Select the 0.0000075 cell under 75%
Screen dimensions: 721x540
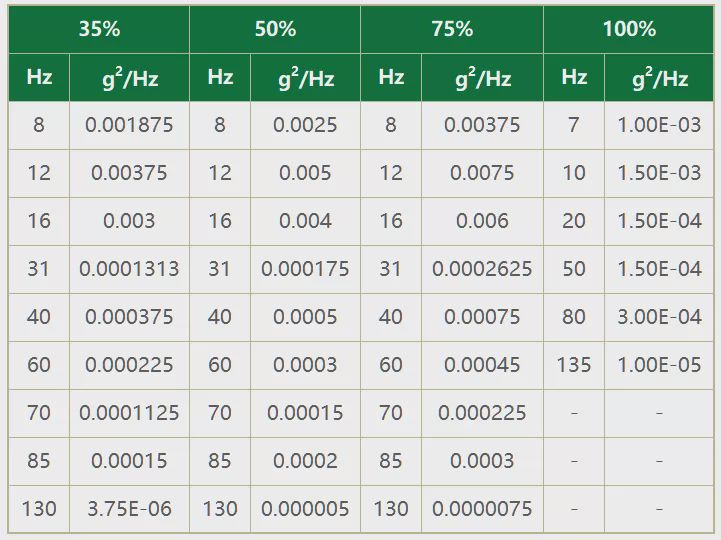click(482, 509)
